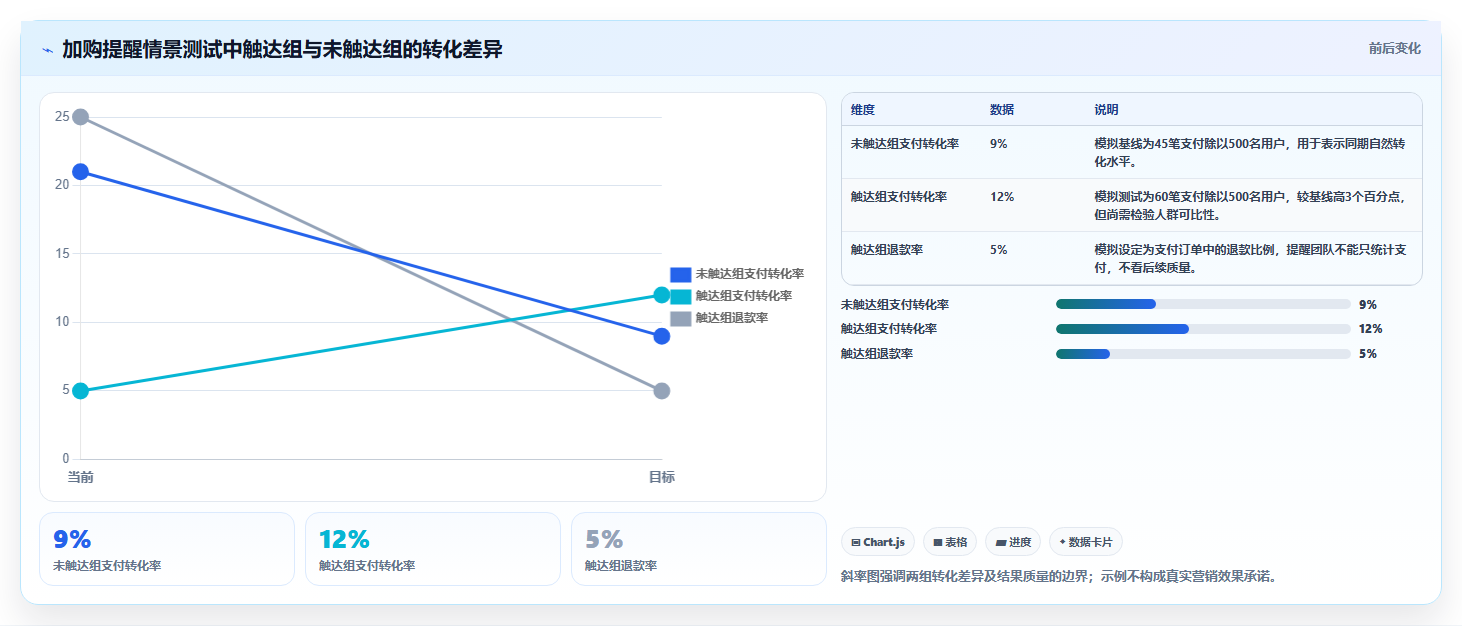Click the 当前 x-axis label

tap(81, 477)
